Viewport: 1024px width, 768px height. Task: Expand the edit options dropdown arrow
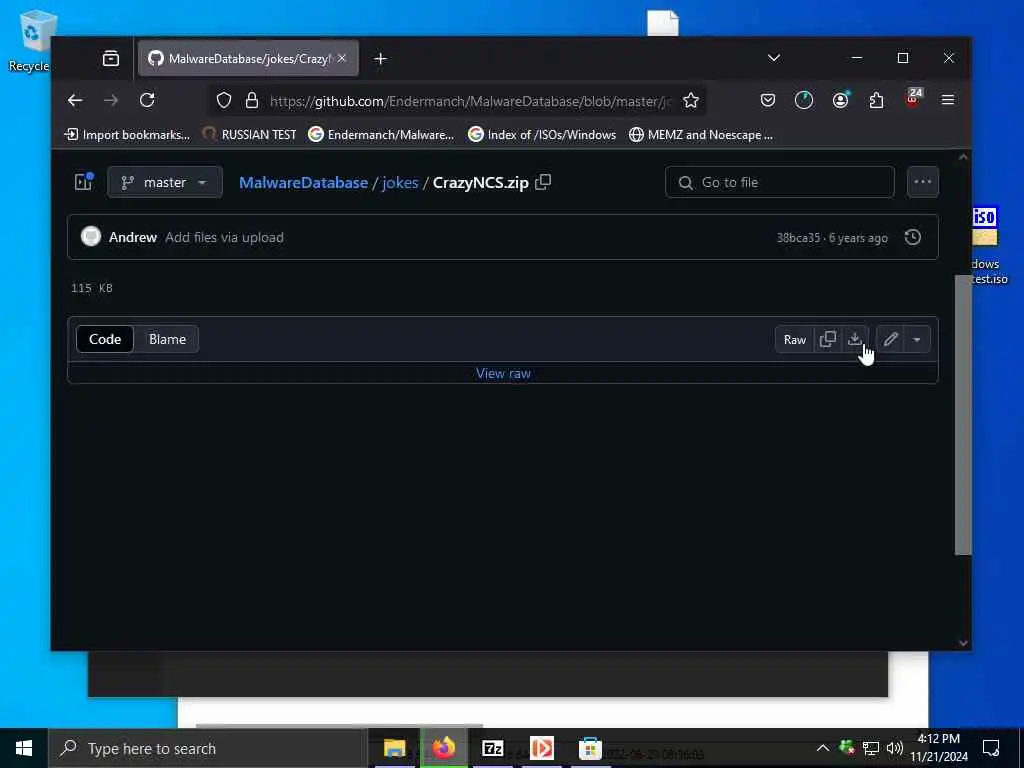click(x=916, y=340)
